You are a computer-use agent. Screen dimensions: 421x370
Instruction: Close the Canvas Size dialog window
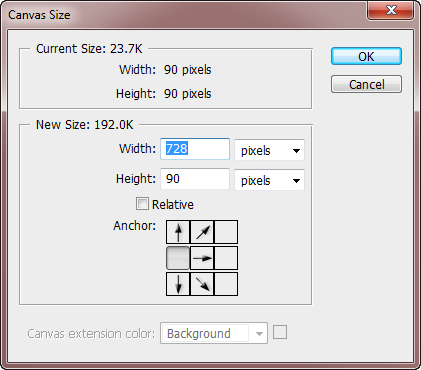click(x=390, y=10)
